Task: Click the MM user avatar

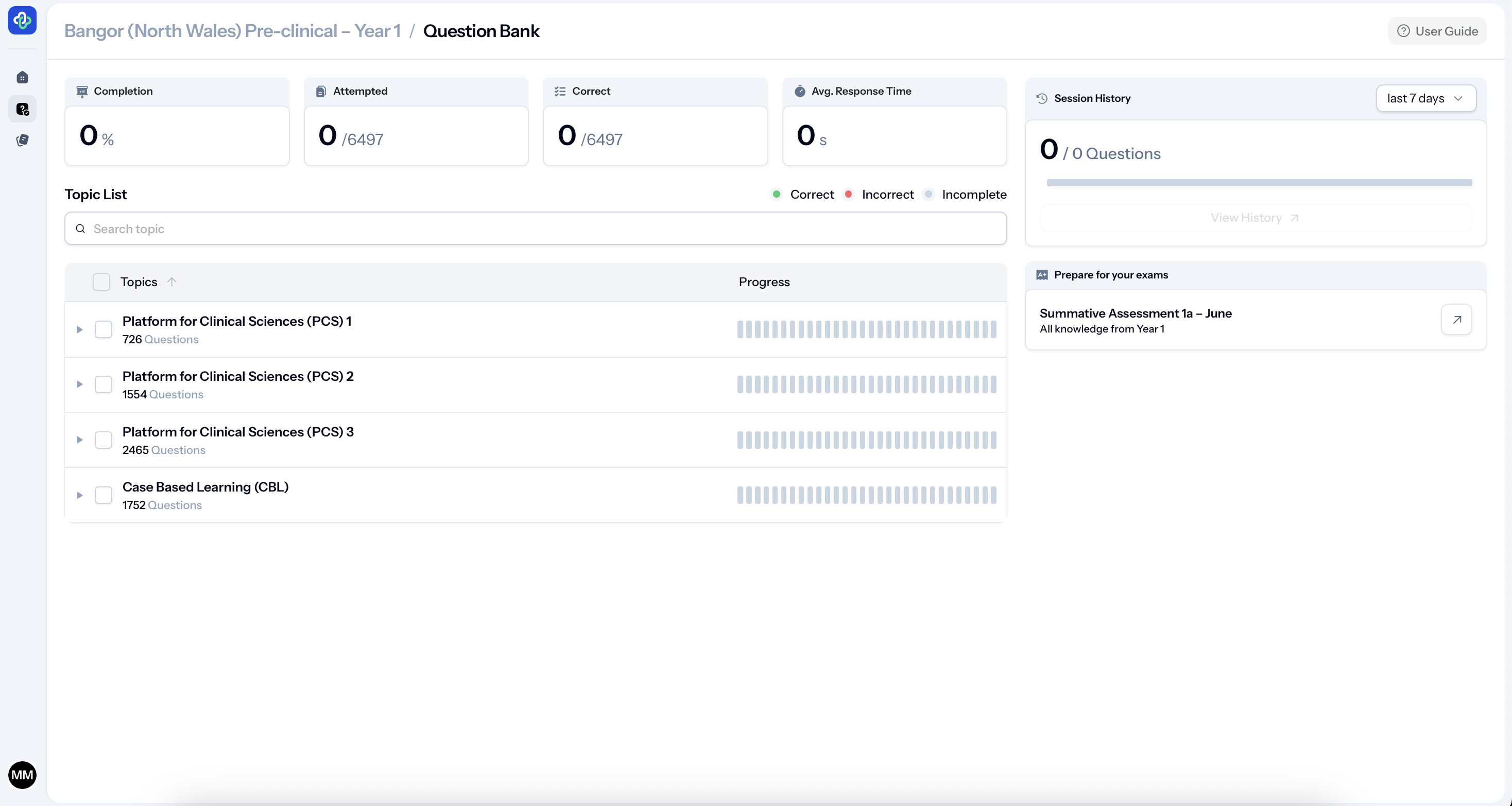Action: click(x=22, y=775)
